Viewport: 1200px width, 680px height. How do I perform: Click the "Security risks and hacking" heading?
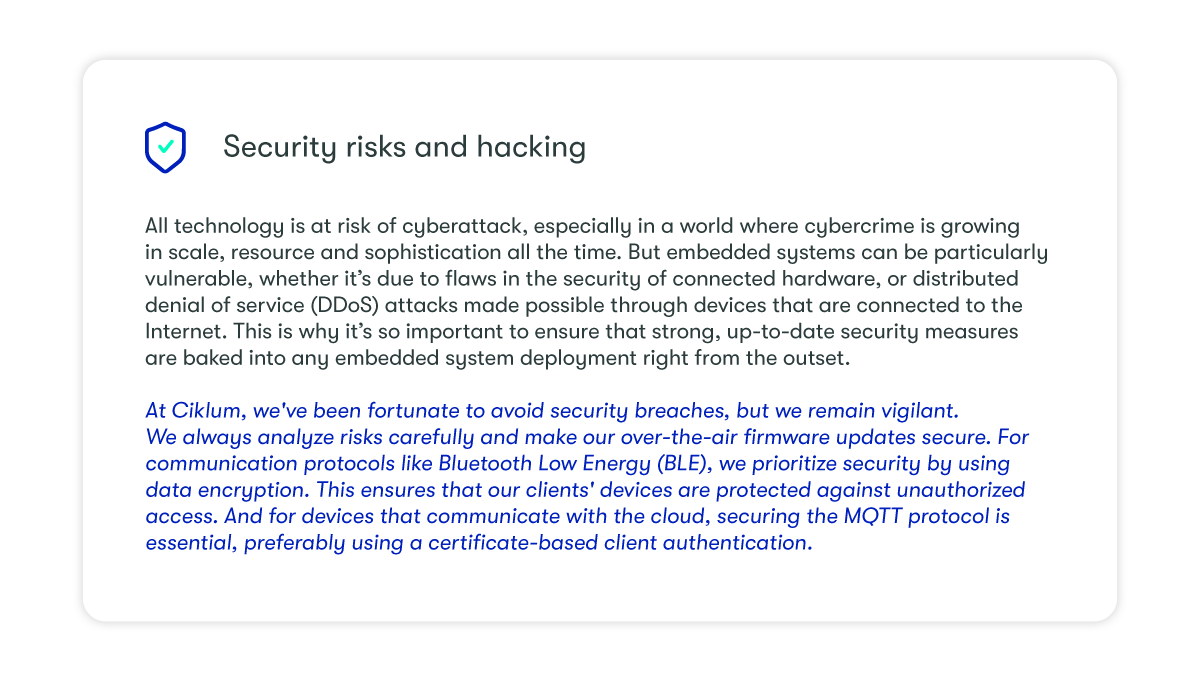pos(404,147)
